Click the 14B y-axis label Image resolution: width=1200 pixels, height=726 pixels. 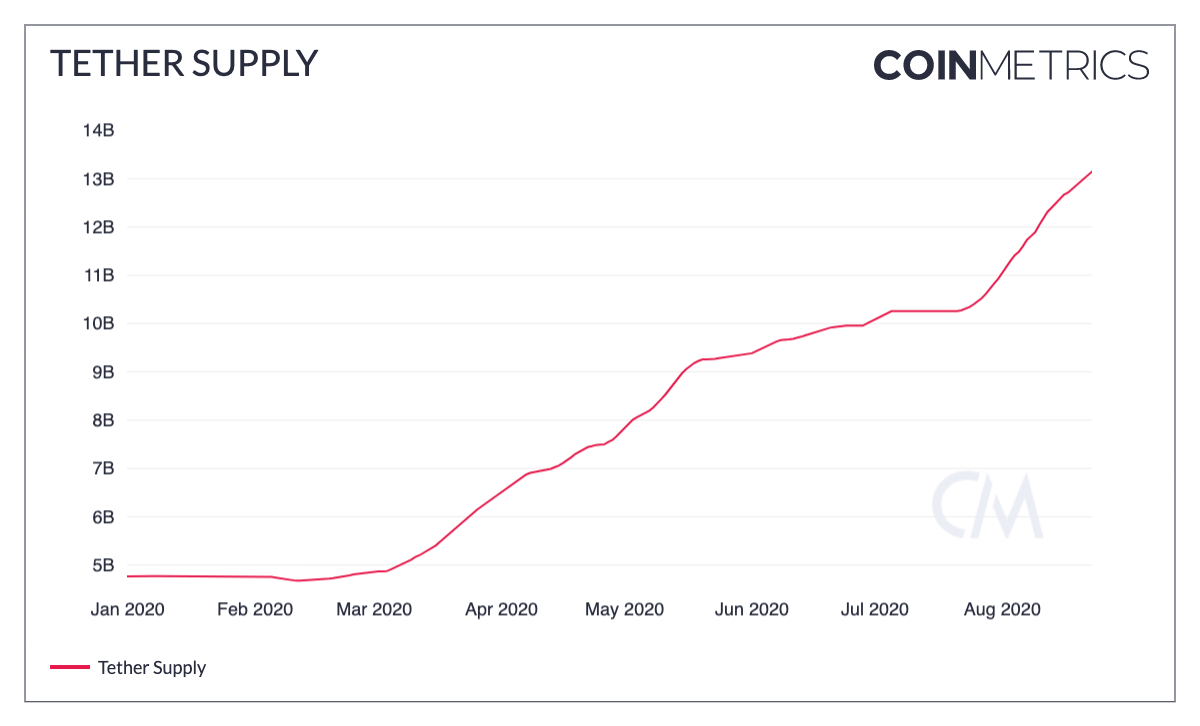pos(99,130)
